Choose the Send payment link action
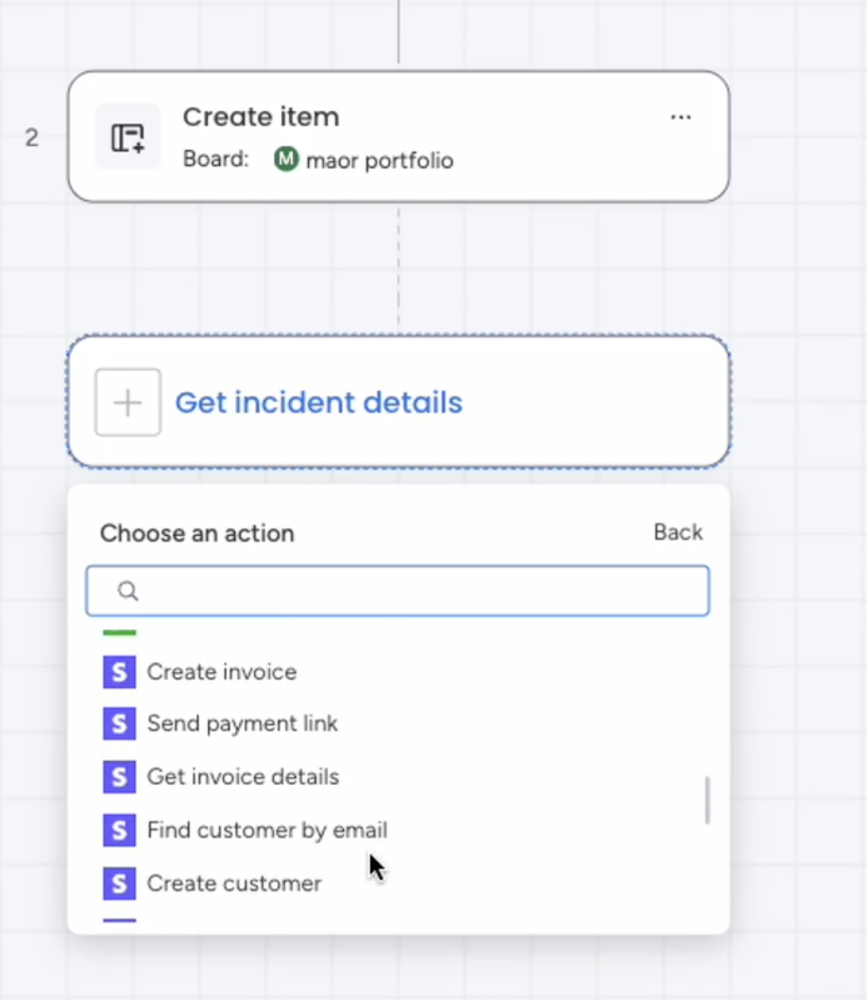Viewport: 867px width, 1000px height. (x=242, y=723)
